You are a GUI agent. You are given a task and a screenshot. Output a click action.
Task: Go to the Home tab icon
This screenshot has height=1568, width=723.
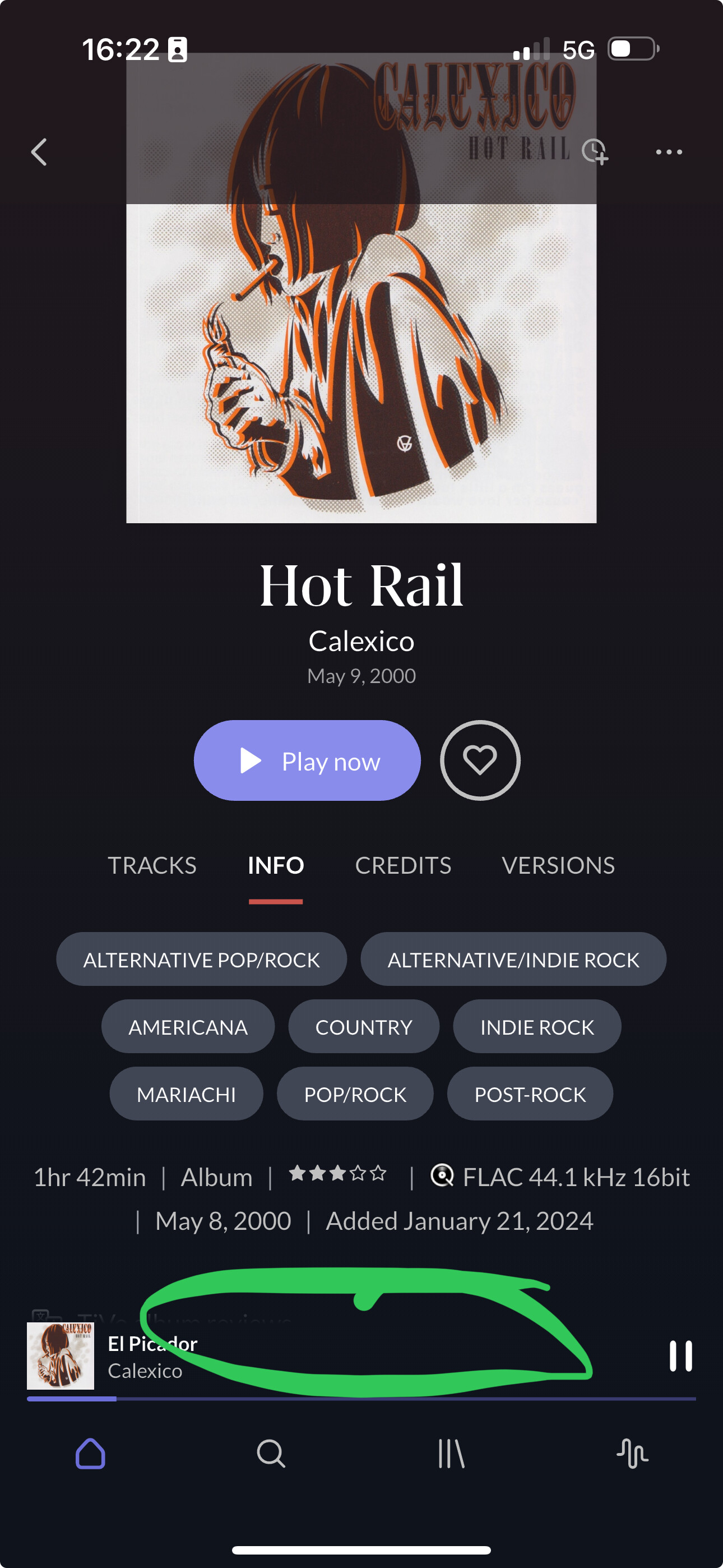(91, 1454)
